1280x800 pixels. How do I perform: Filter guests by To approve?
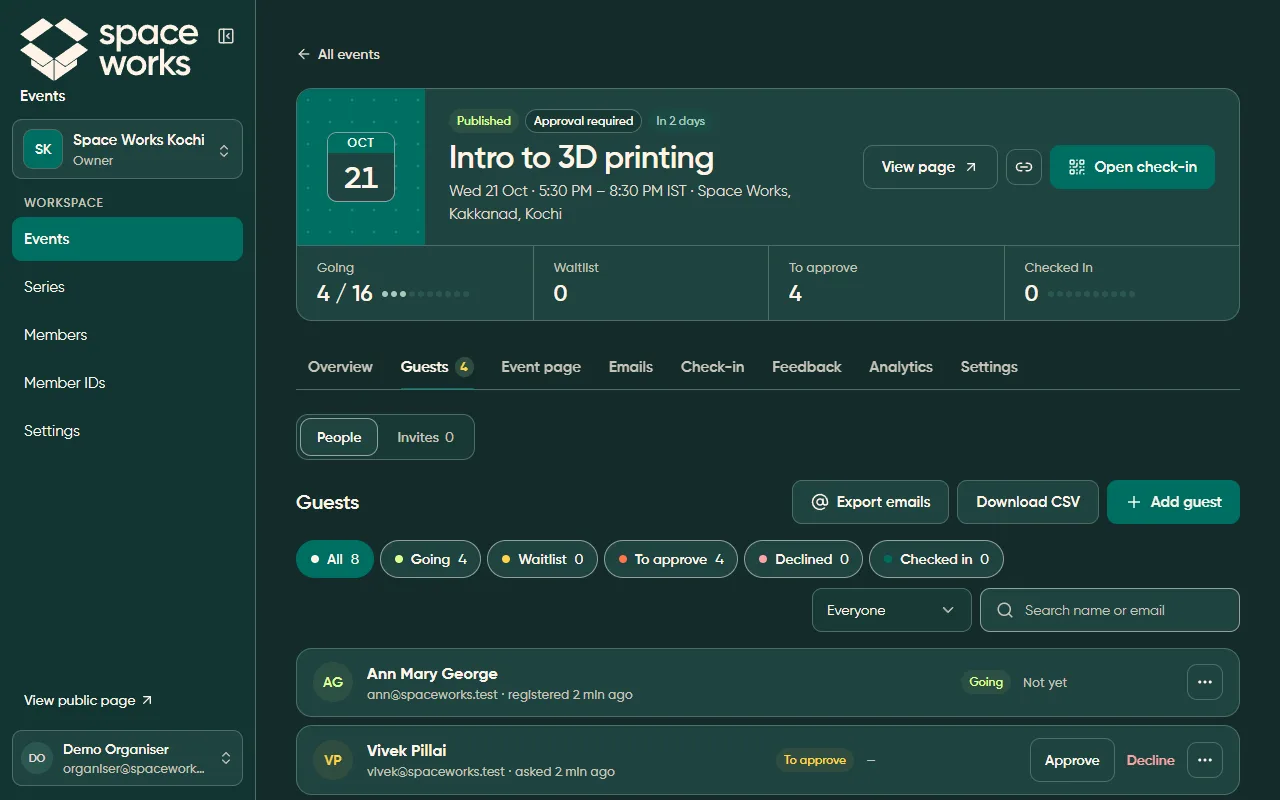click(671, 559)
